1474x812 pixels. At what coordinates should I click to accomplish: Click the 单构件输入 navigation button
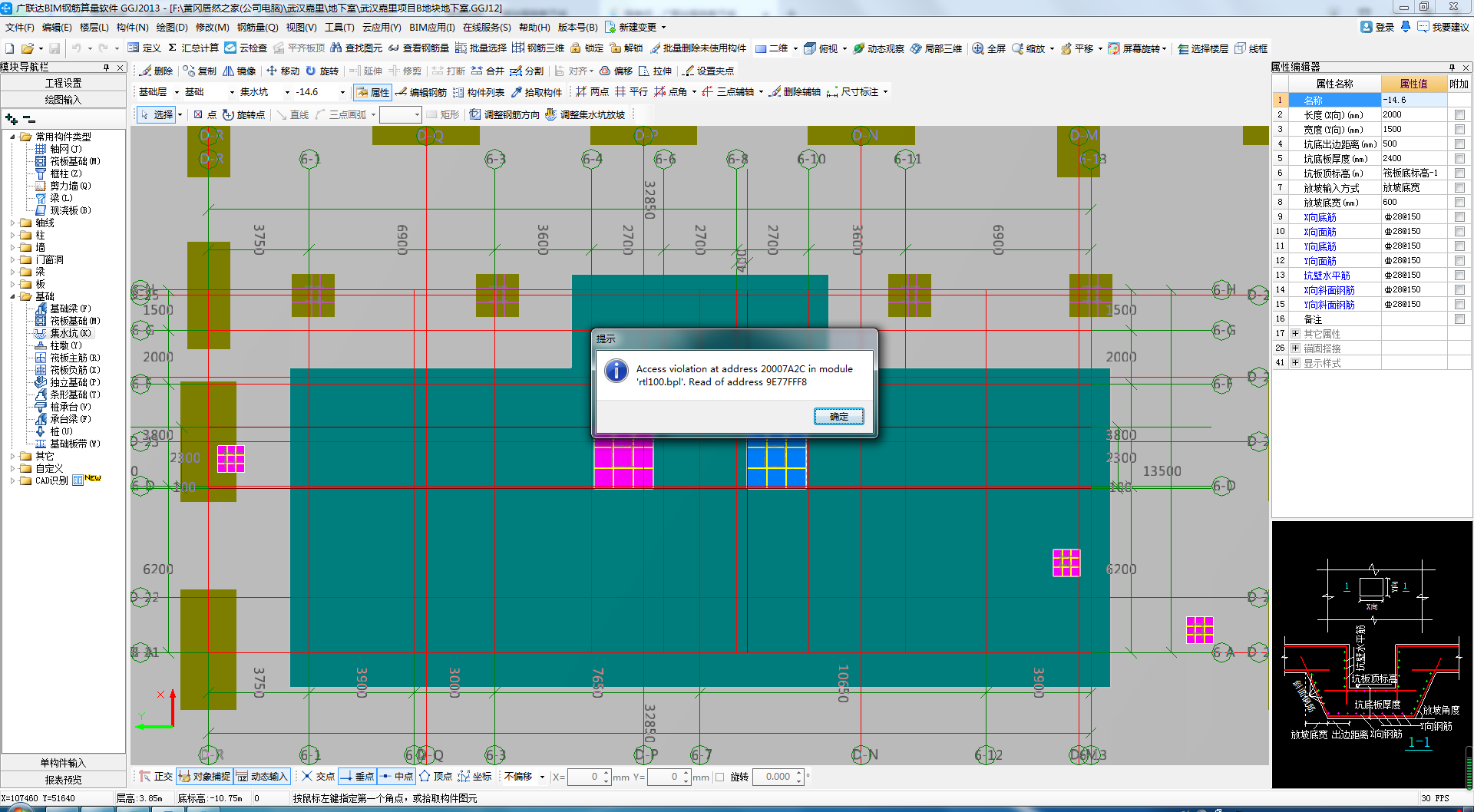63,763
